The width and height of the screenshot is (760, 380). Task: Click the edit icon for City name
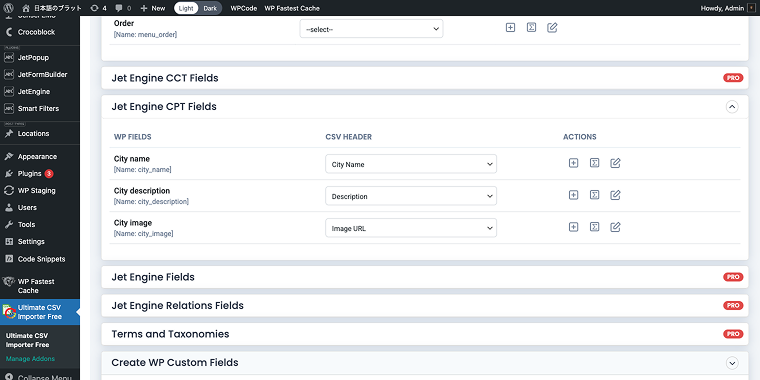(x=615, y=163)
